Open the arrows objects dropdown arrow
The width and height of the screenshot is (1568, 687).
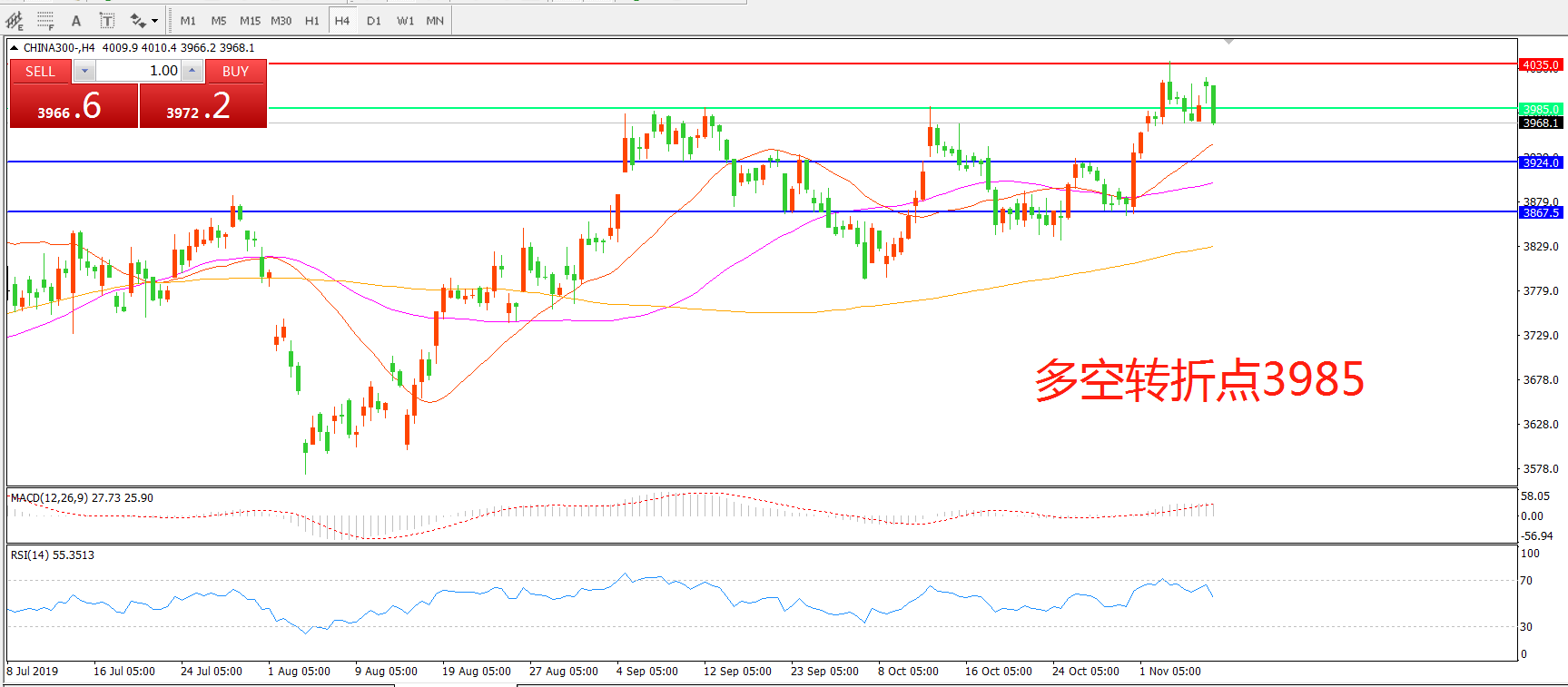(x=154, y=21)
